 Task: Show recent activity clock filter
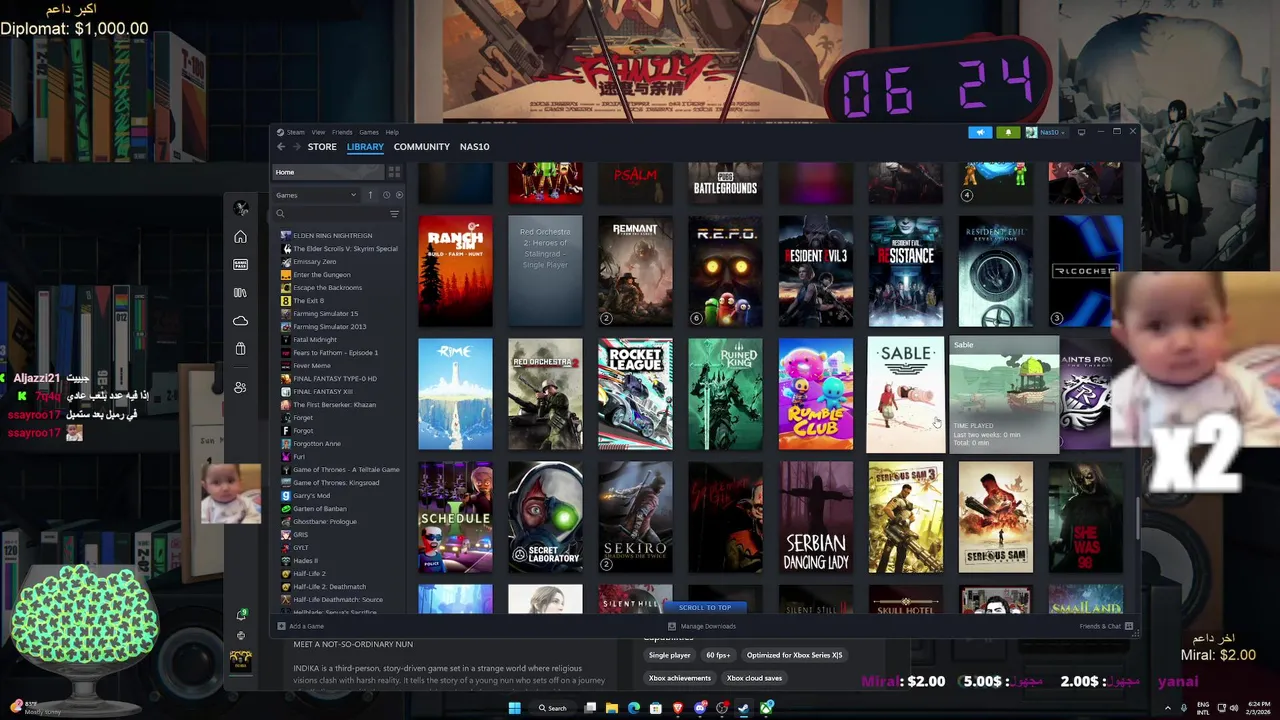coord(385,195)
